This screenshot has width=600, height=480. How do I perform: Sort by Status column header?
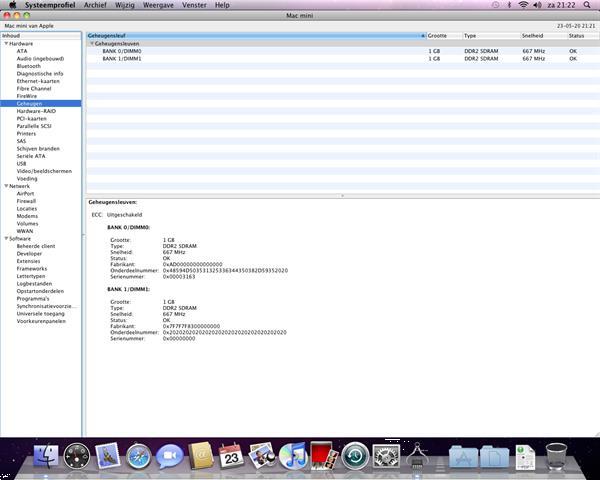583,36
